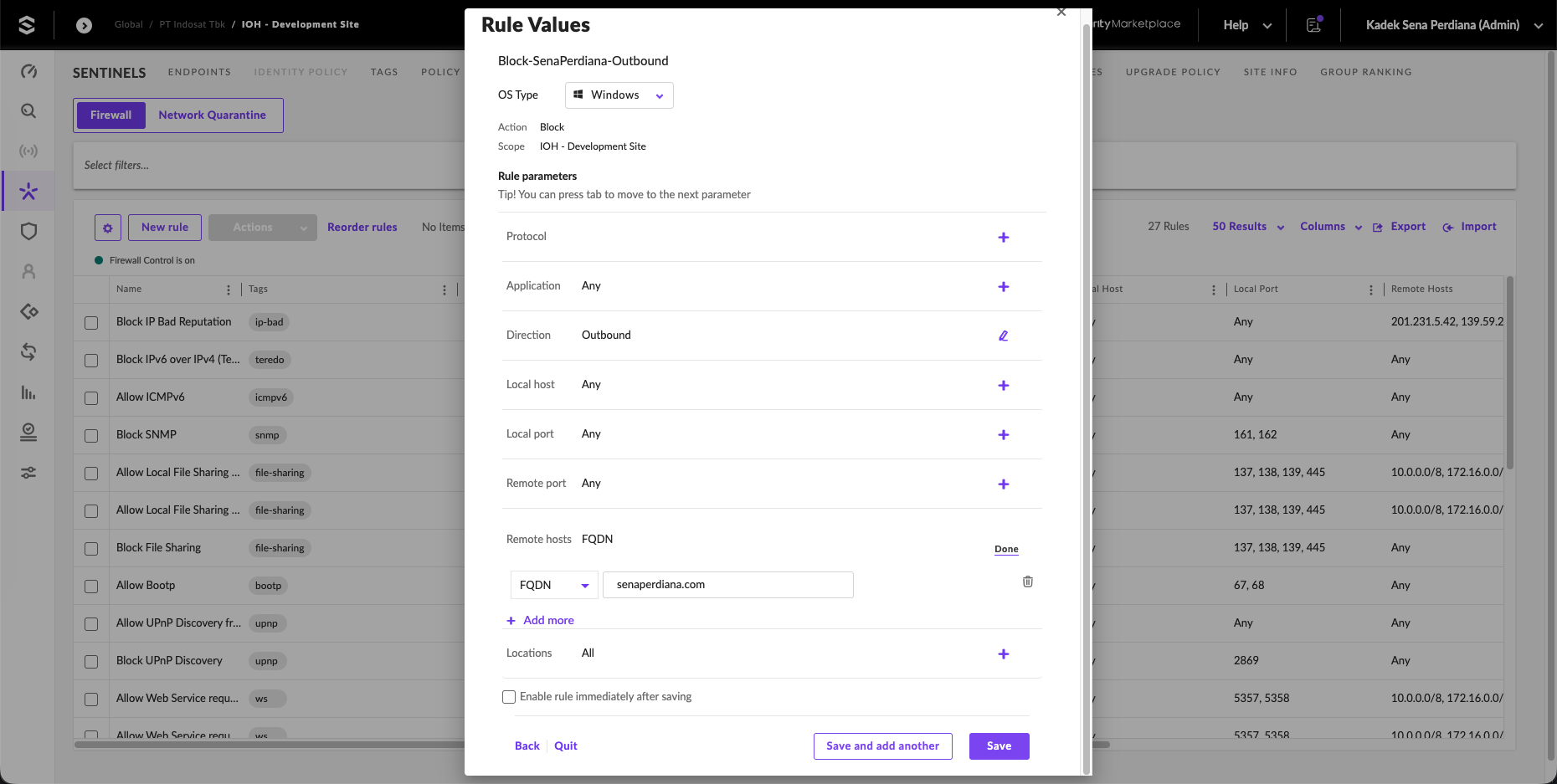Click the Add more link
This screenshot has height=784, width=1557.
pyautogui.click(x=541, y=621)
